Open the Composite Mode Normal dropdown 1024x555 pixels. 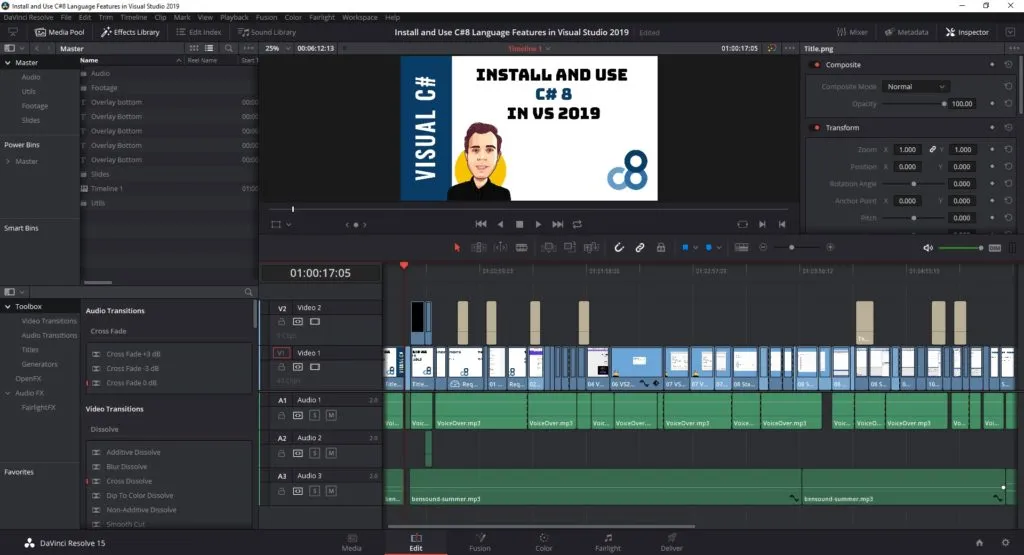(915, 87)
